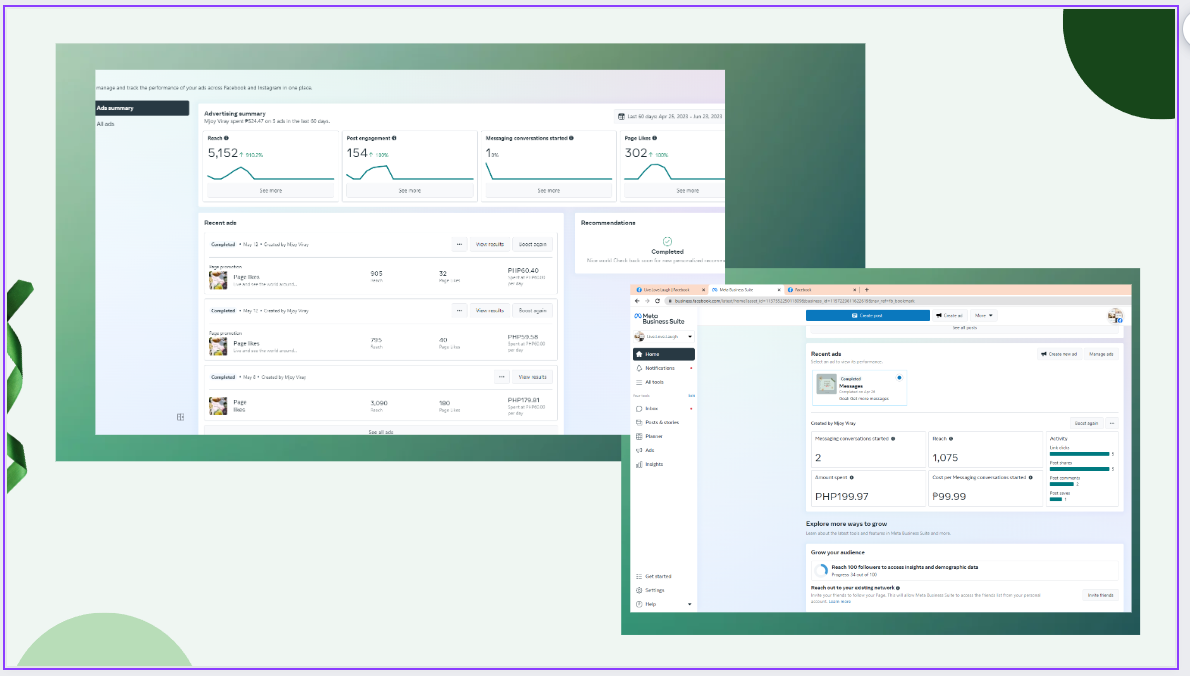View results for the PHP60.40 ad

pos(490,244)
